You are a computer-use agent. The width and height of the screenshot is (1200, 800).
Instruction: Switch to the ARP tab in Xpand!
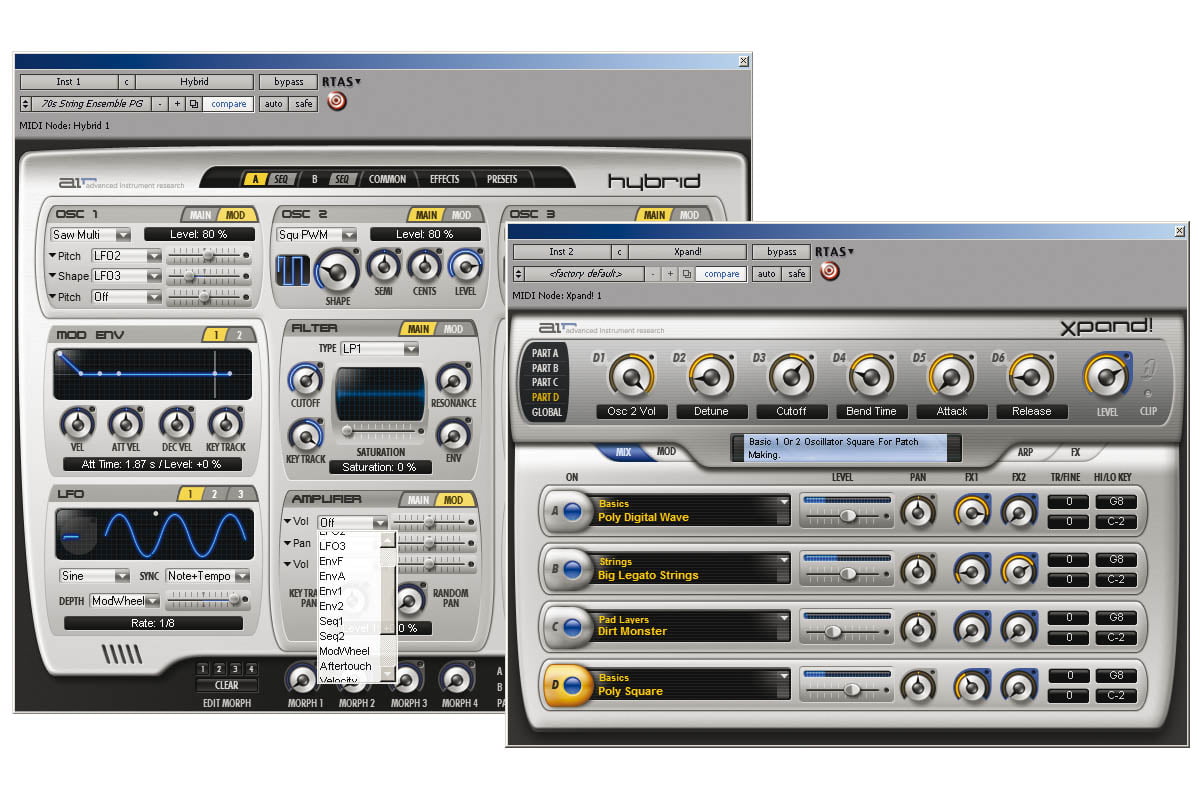pos(1026,452)
